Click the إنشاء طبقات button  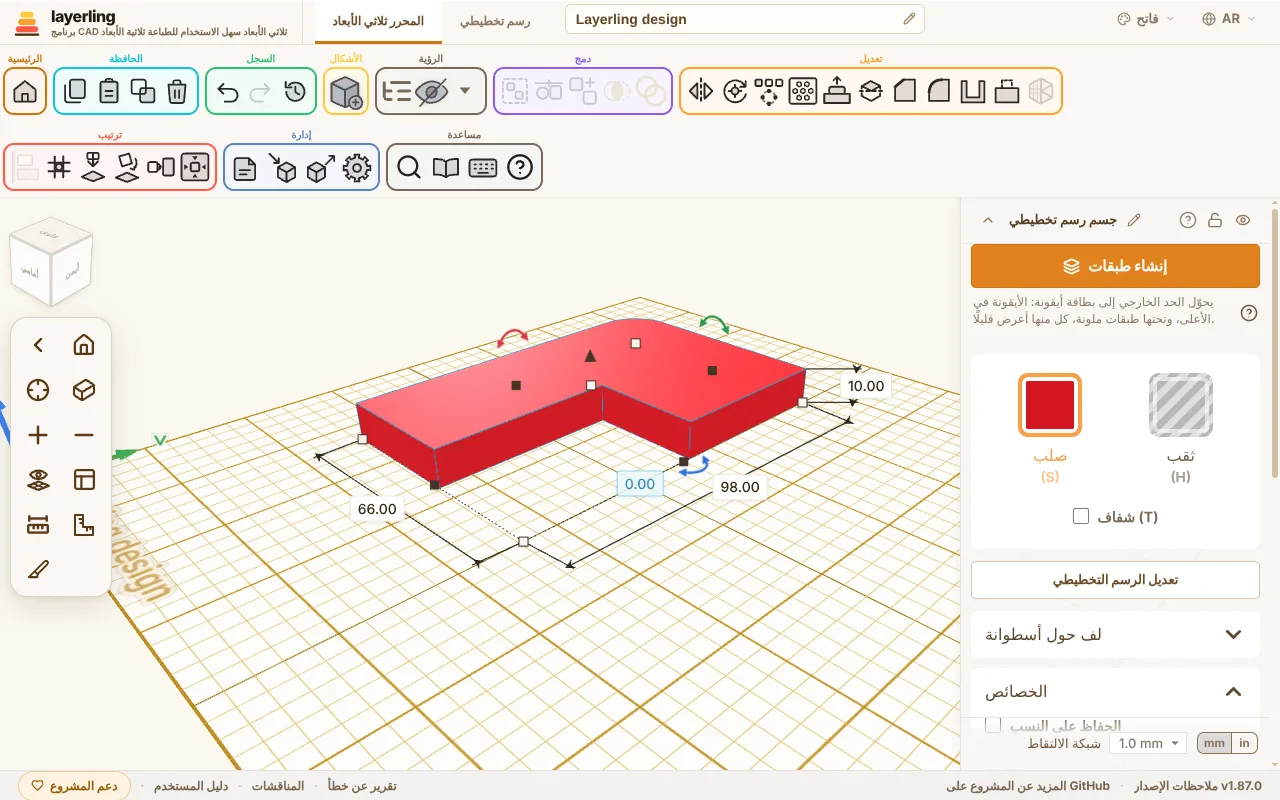click(1115, 266)
